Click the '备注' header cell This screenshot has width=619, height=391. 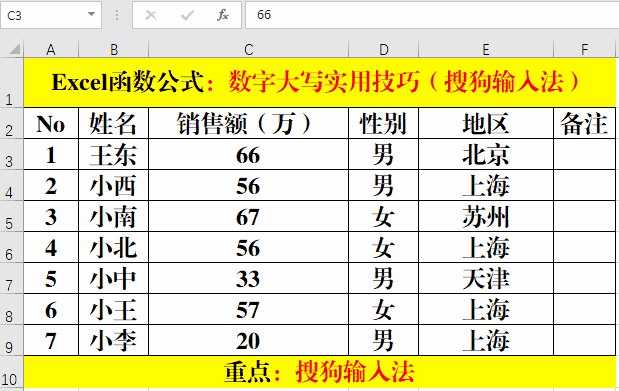click(x=585, y=123)
